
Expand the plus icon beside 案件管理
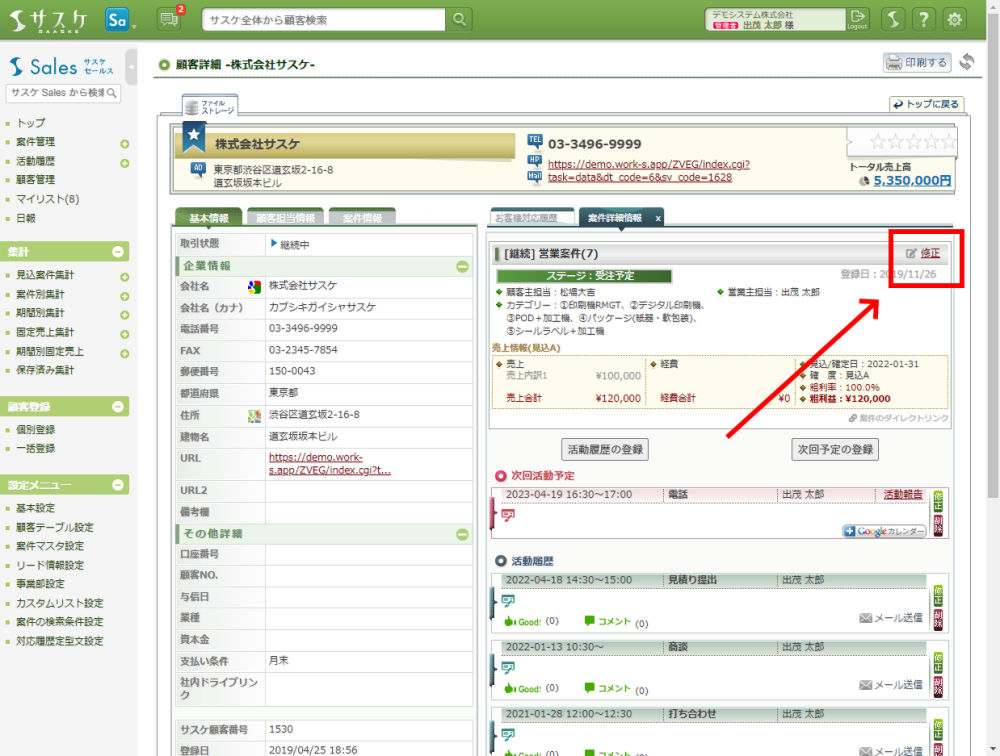pyautogui.click(x=125, y=143)
